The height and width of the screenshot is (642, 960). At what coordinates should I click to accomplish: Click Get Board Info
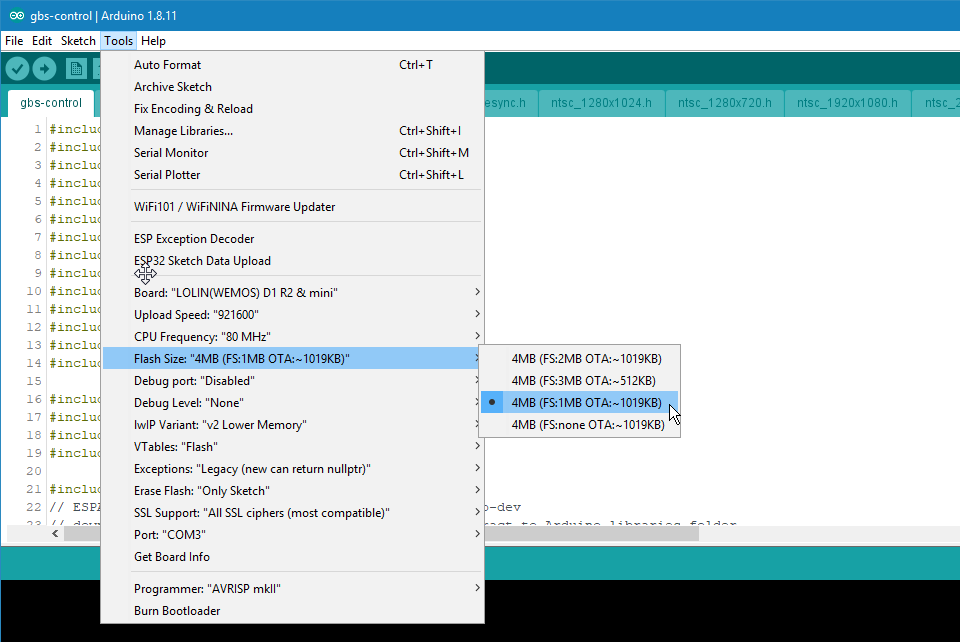point(293,557)
